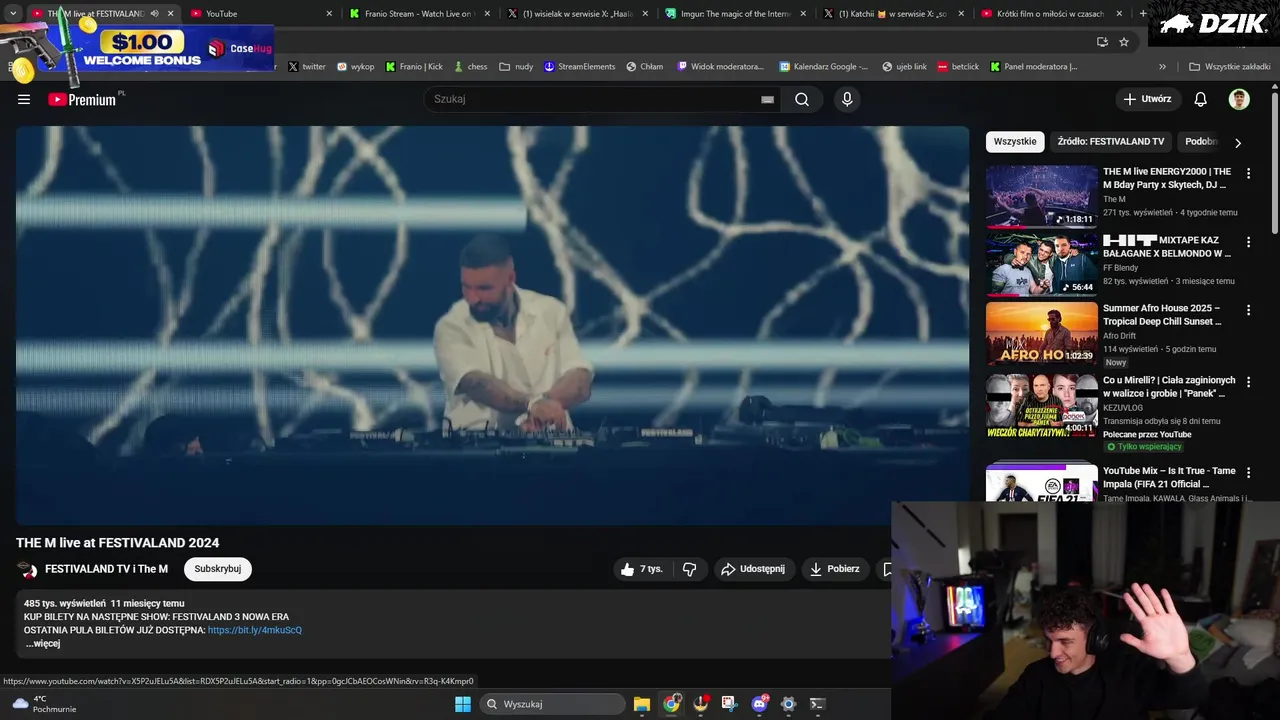Open the notifications bell

(x=1201, y=99)
